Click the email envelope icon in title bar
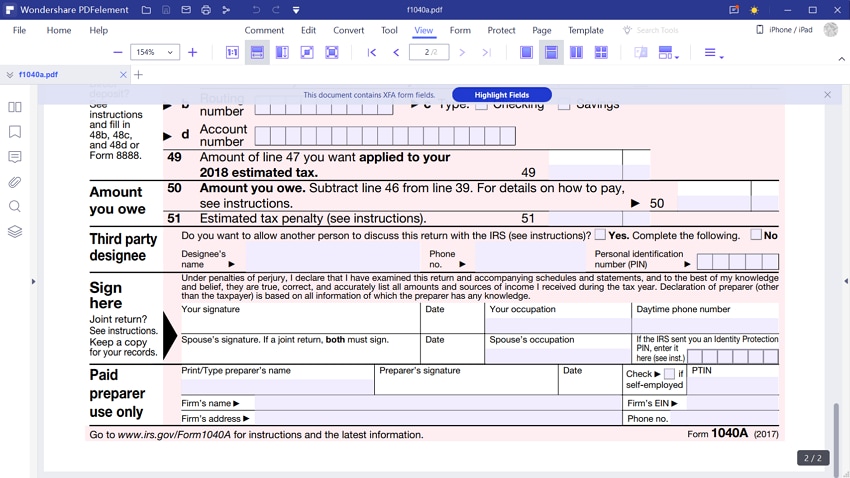The height and width of the screenshot is (478, 850). tap(186, 10)
